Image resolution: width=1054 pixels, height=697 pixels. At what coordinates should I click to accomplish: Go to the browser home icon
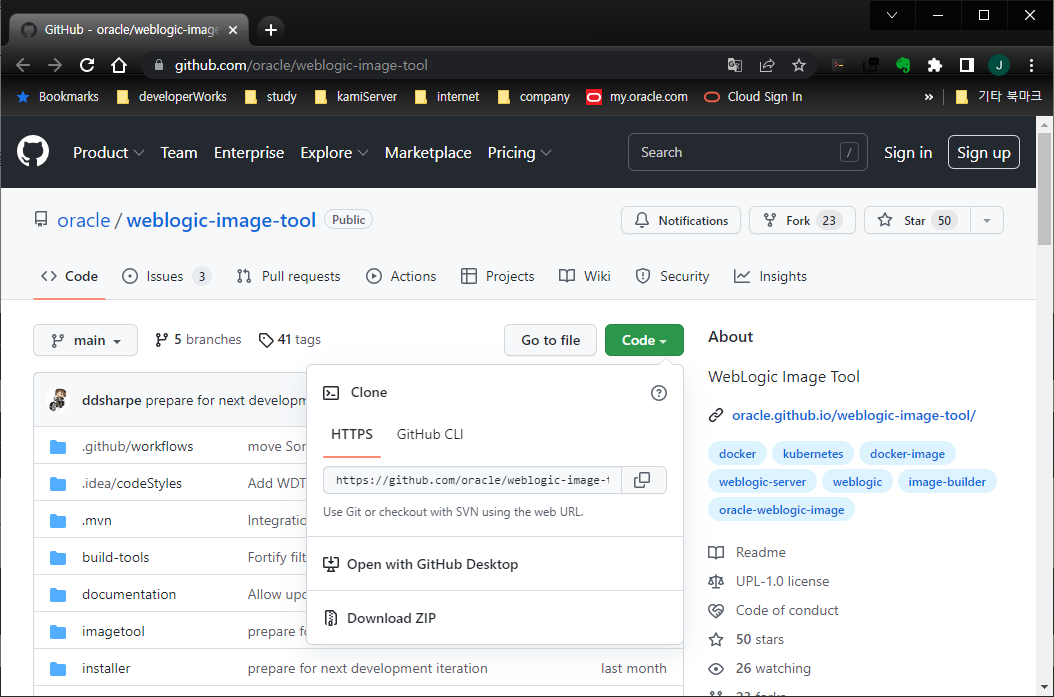coord(119,65)
